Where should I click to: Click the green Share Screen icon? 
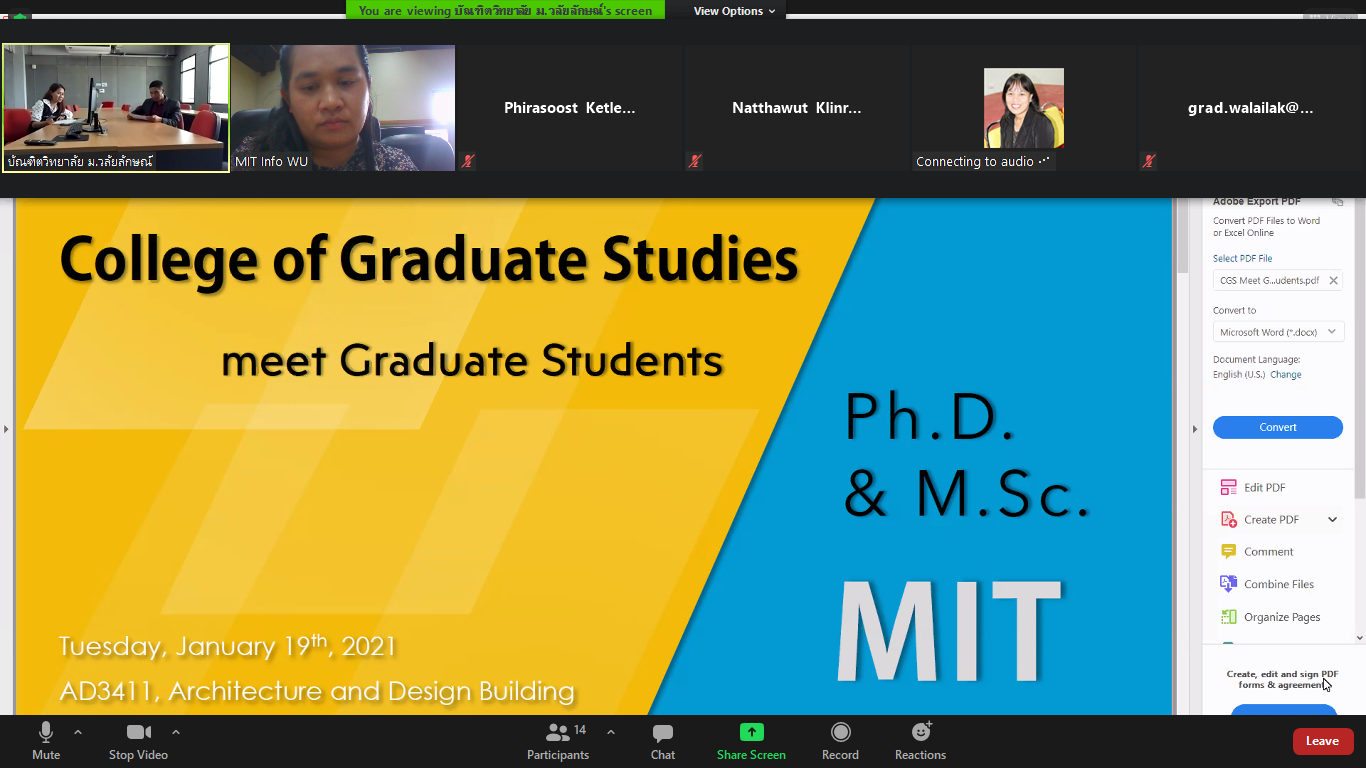coord(751,733)
